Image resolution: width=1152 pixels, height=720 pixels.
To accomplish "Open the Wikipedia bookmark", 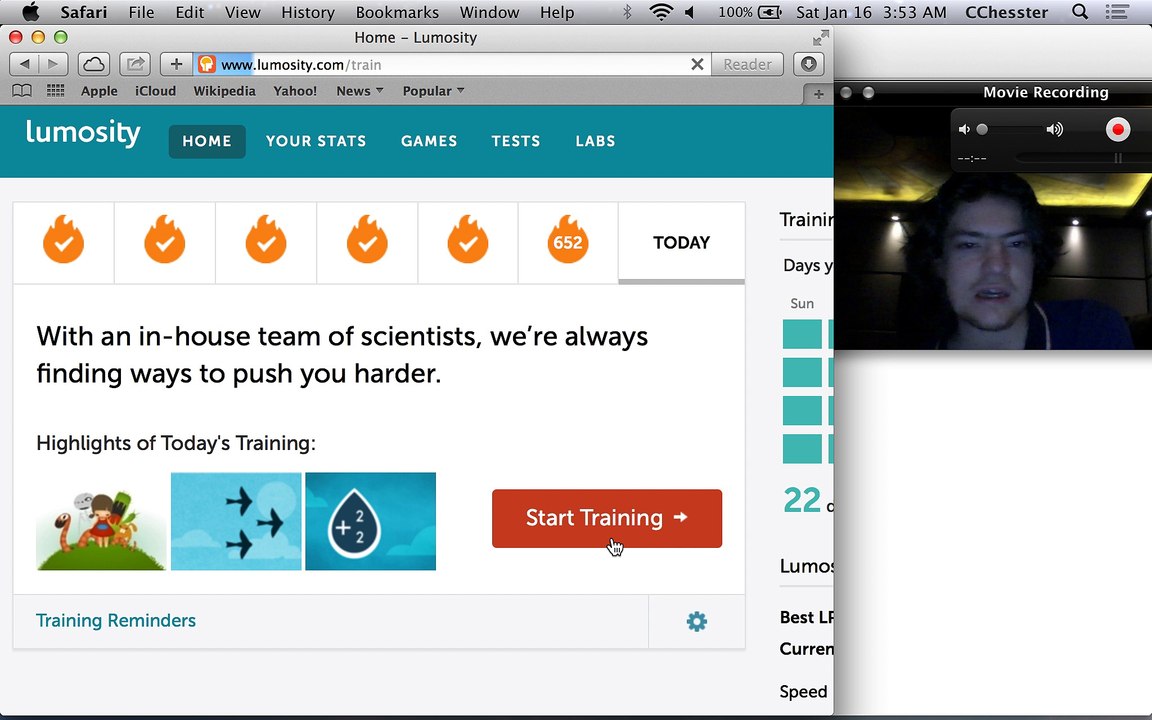I will [x=224, y=90].
